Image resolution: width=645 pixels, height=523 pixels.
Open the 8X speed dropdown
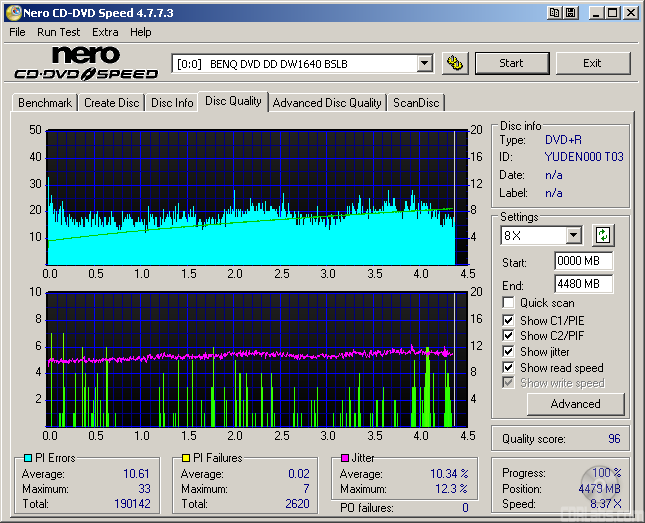coord(573,236)
